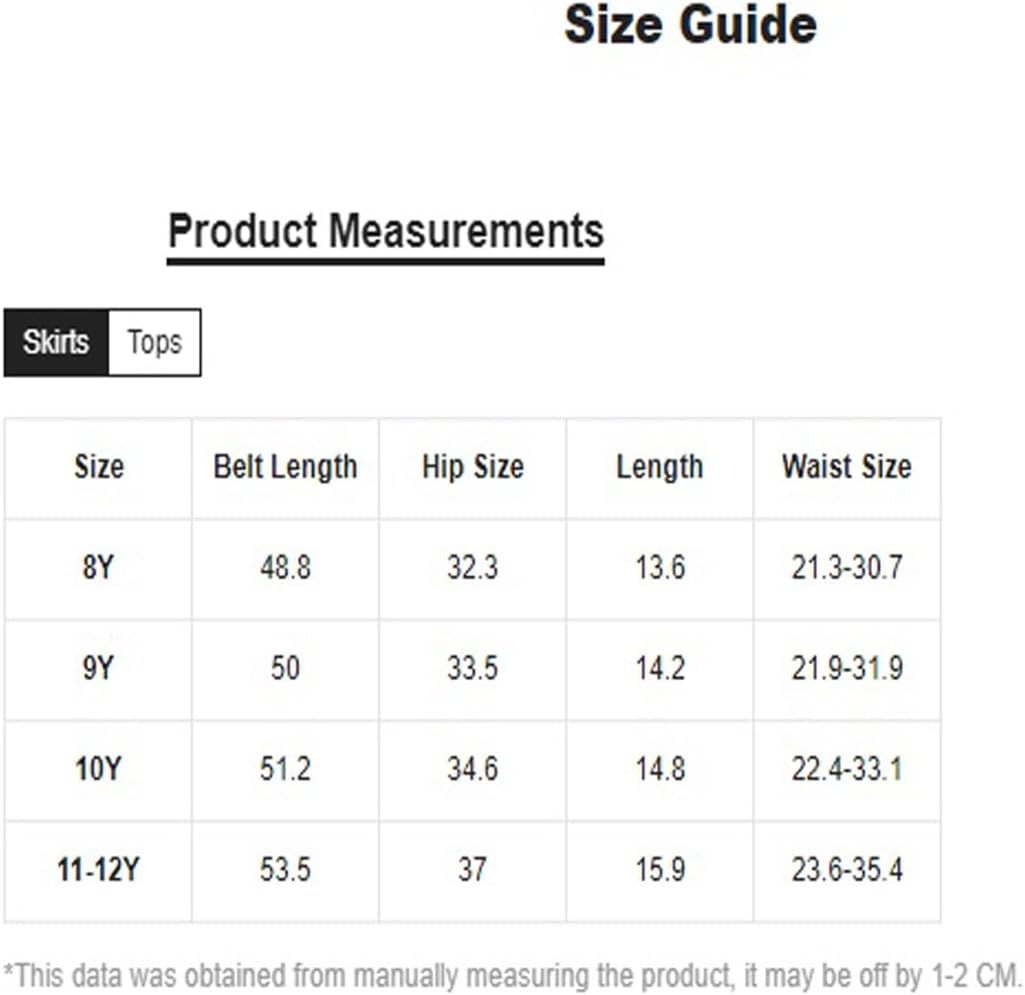Screen dimensions: 1025x995
Task: Click the Hip Size column header
Action: (473, 467)
